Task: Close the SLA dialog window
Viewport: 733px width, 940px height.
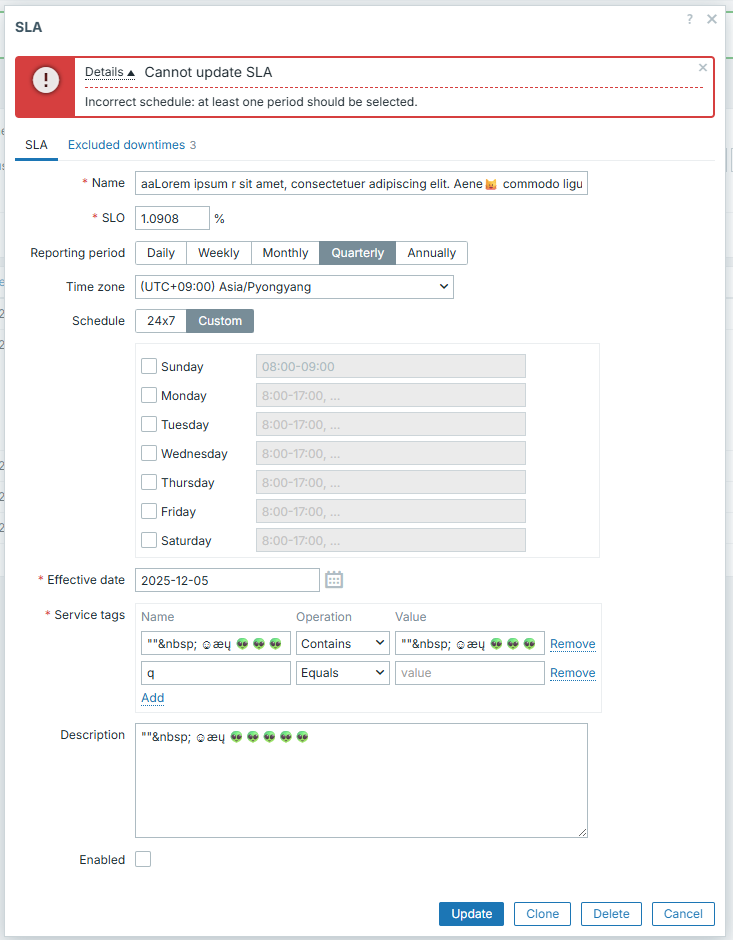Action: coord(712,19)
